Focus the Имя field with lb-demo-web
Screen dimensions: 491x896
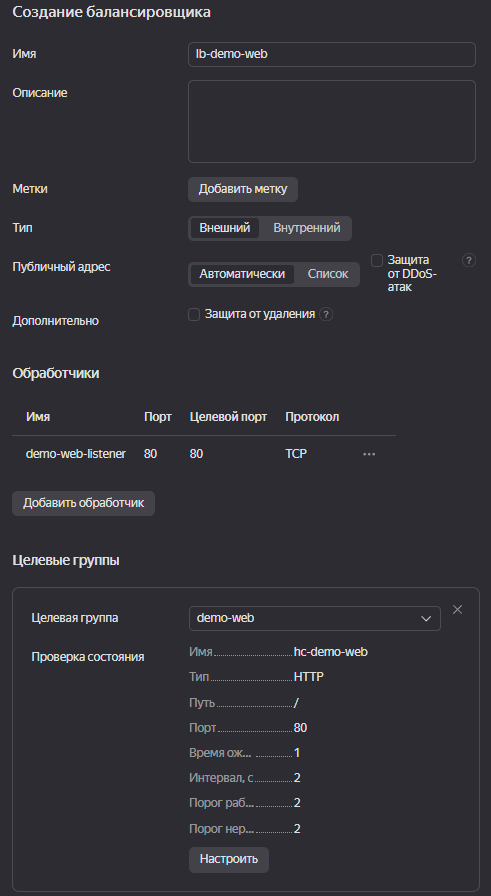click(332, 54)
